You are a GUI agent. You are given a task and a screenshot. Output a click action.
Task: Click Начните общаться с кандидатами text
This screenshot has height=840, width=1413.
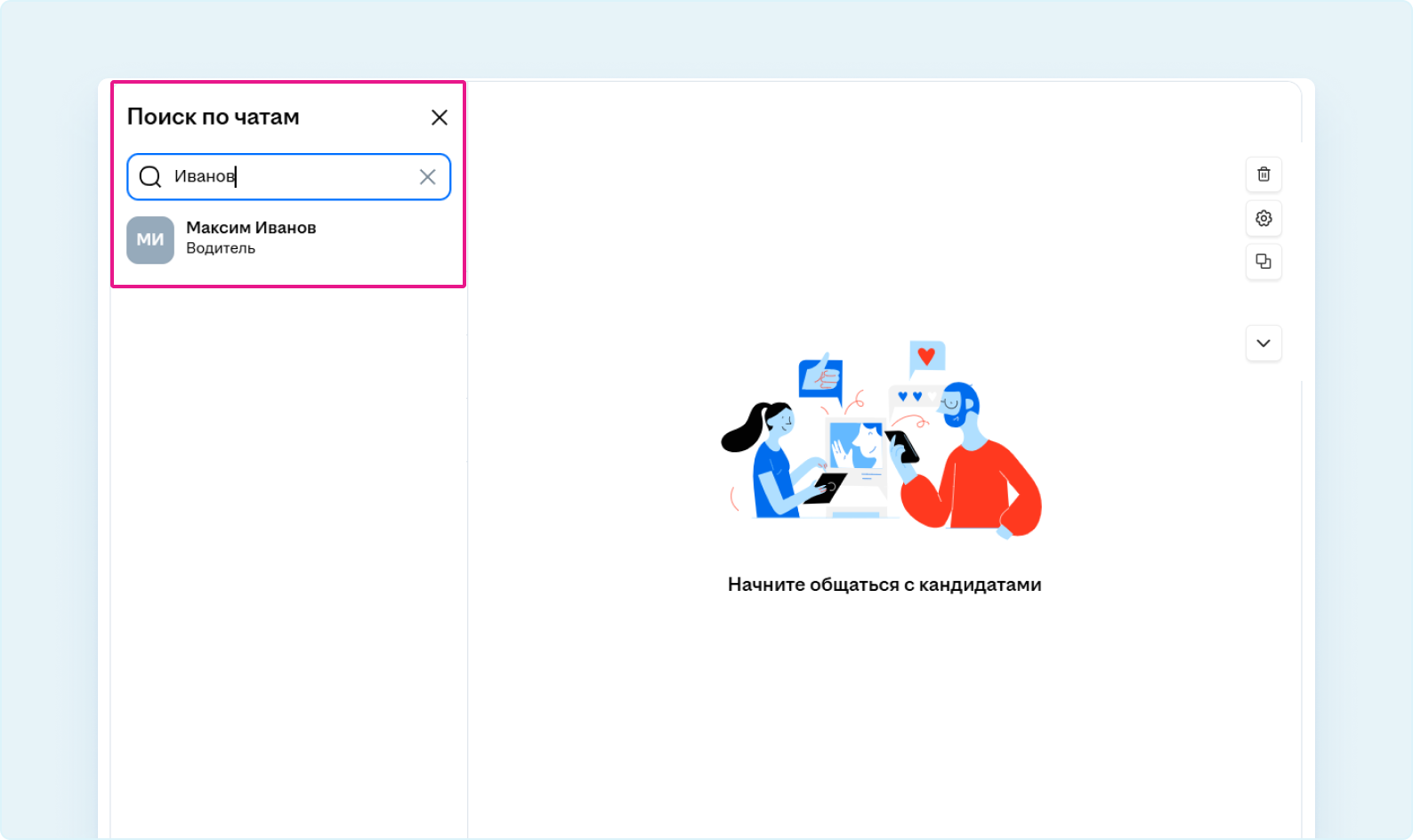pyautogui.click(x=884, y=585)
